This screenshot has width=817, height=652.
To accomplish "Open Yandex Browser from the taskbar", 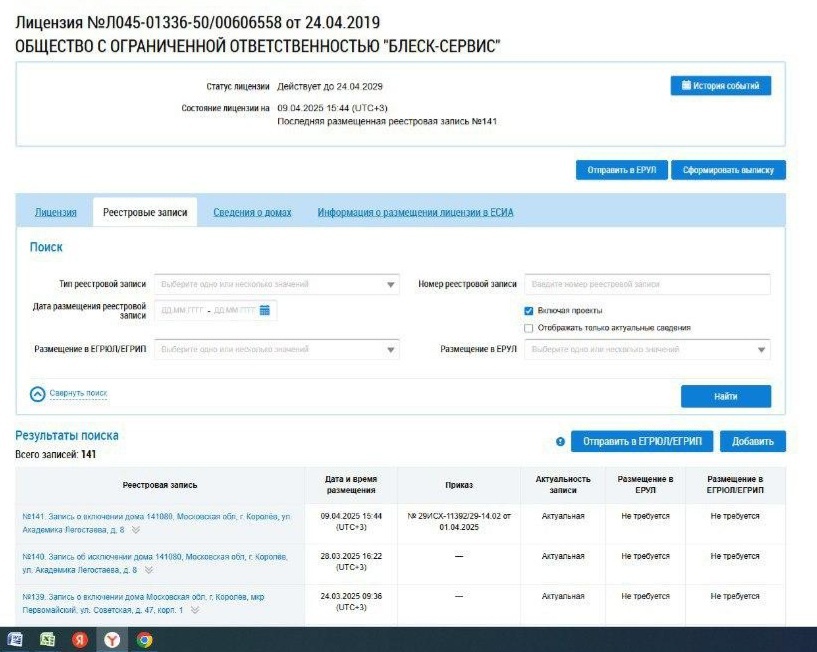I will click(x=112, y=638).
